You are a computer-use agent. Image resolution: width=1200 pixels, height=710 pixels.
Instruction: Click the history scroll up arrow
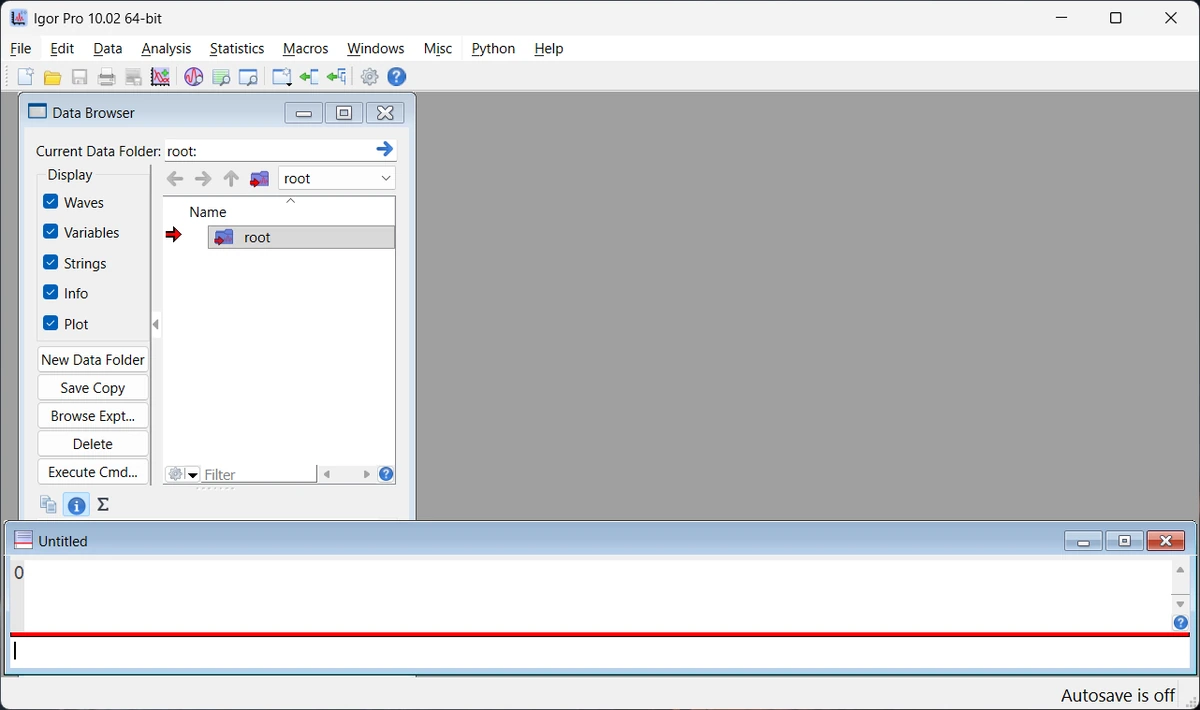click(x=1181, y=570)
